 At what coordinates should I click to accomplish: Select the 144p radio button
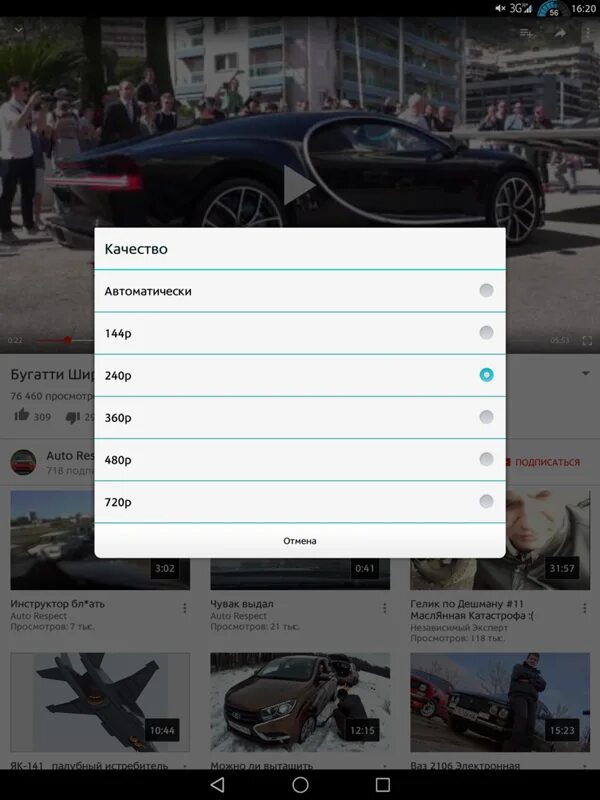[x=486, y=333]
